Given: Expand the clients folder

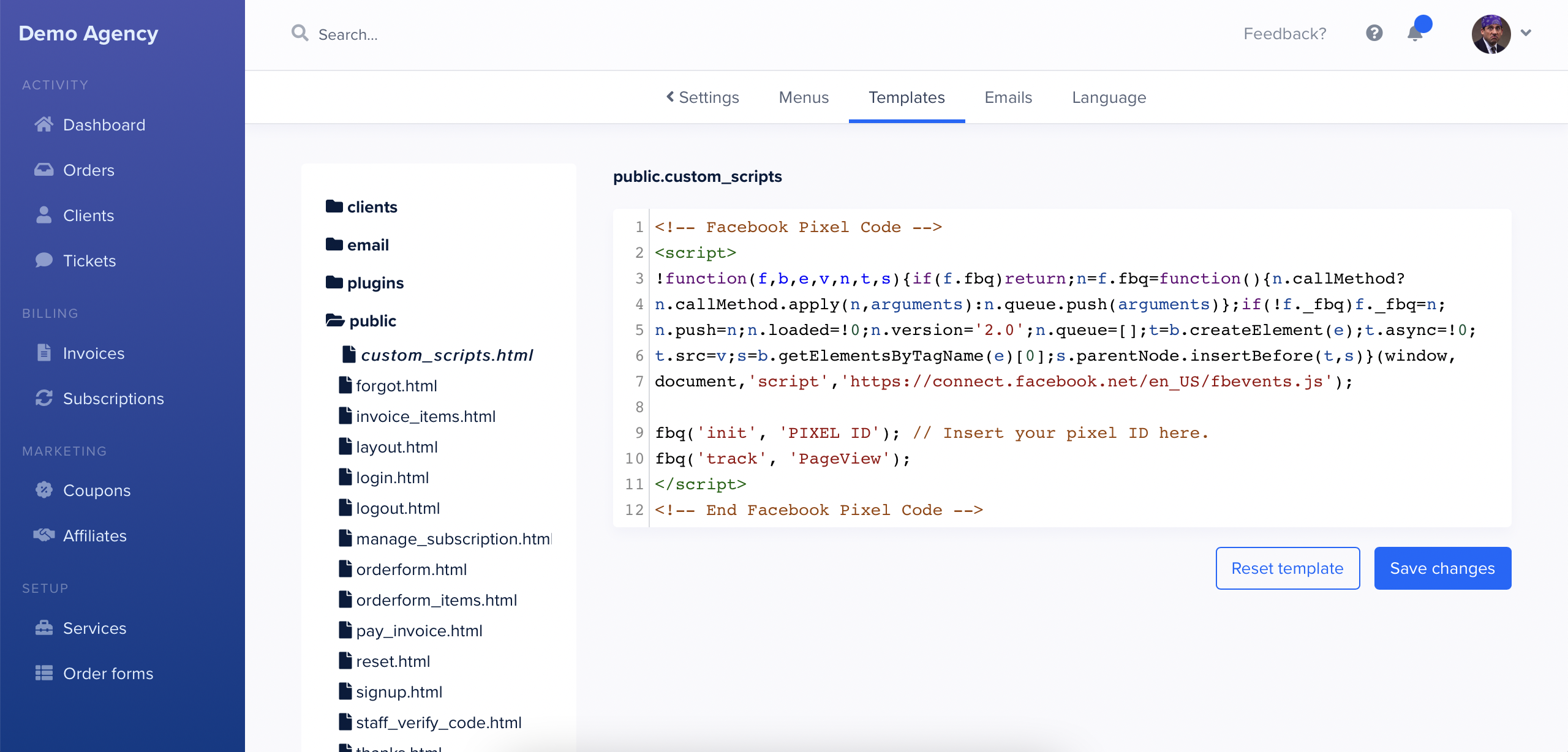Looking at the screenshot, I should [361, 206].
